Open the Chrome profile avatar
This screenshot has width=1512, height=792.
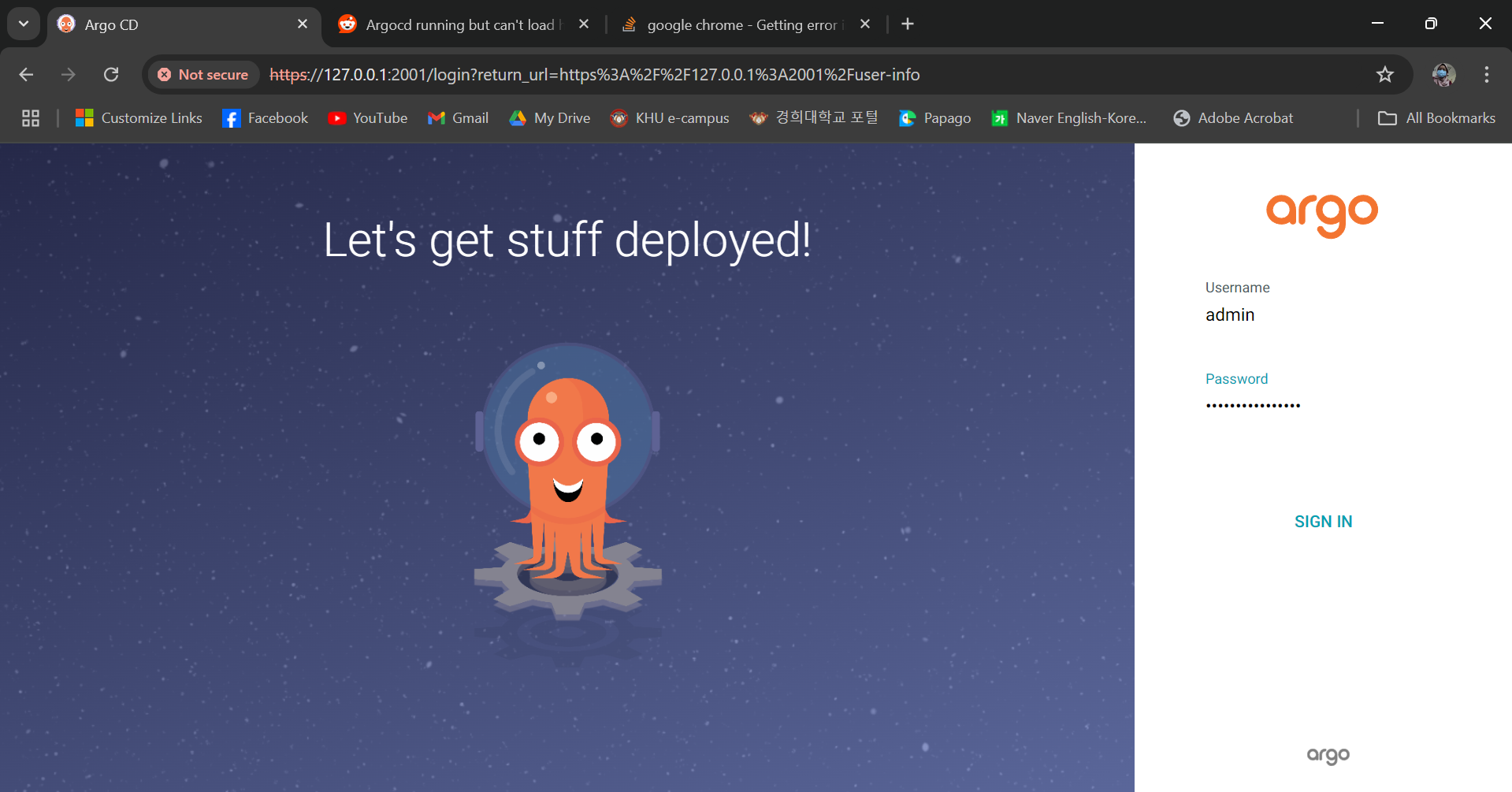pyautogui.click(x=1443, y=75)
